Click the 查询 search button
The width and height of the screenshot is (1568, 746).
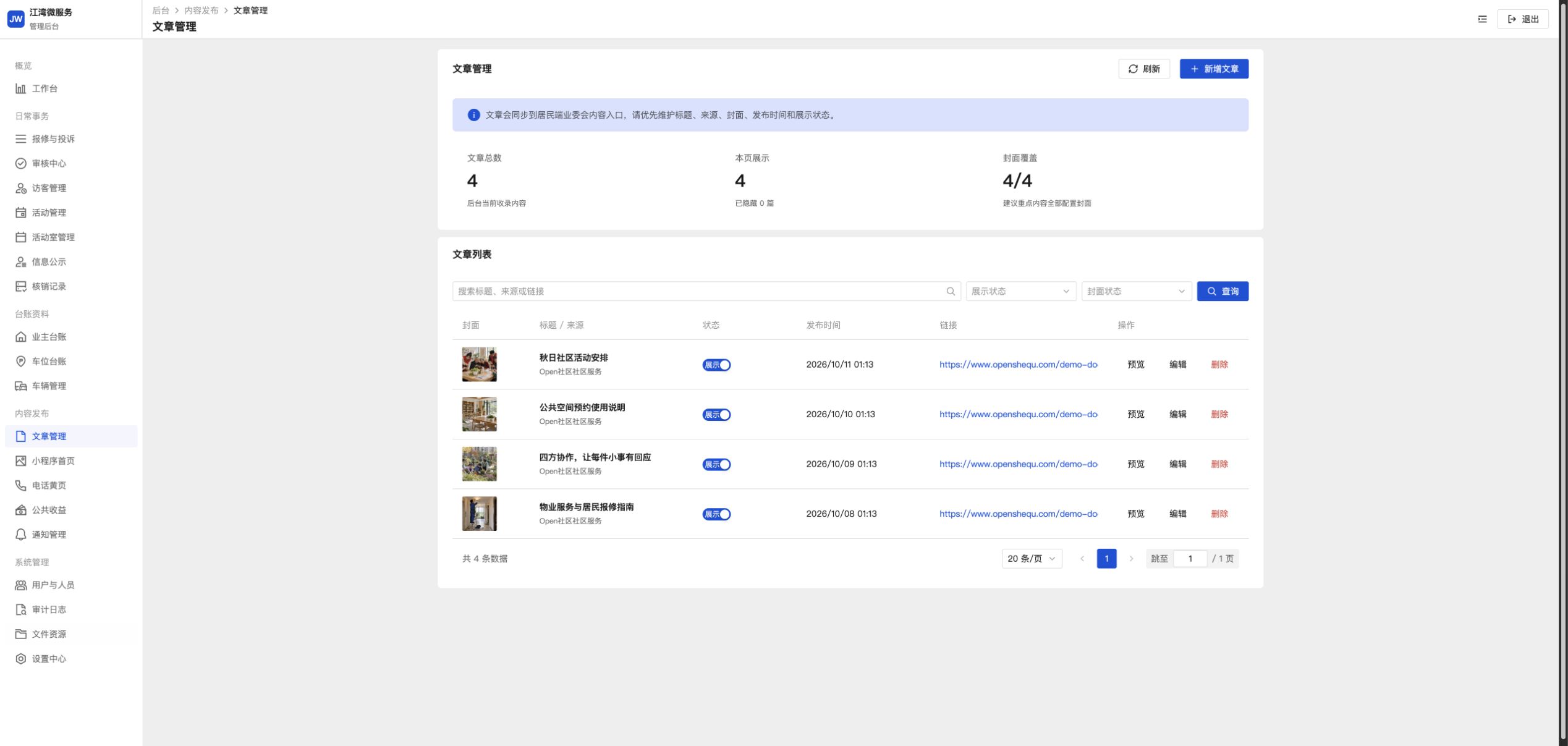(1223, 291)
